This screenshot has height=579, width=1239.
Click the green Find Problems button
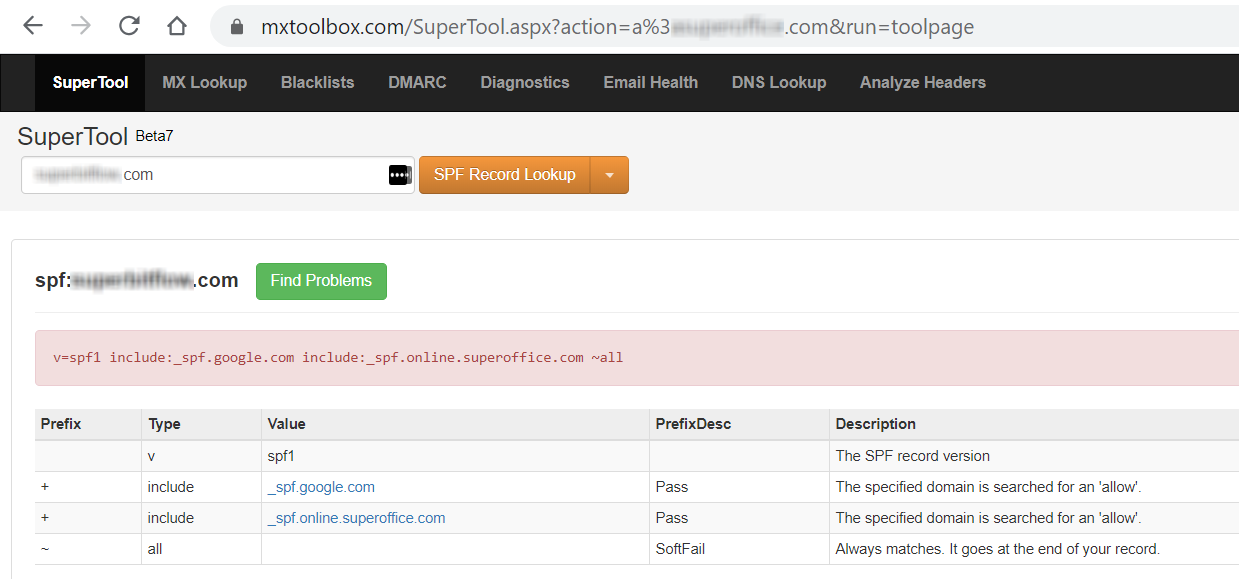(321, 281)
